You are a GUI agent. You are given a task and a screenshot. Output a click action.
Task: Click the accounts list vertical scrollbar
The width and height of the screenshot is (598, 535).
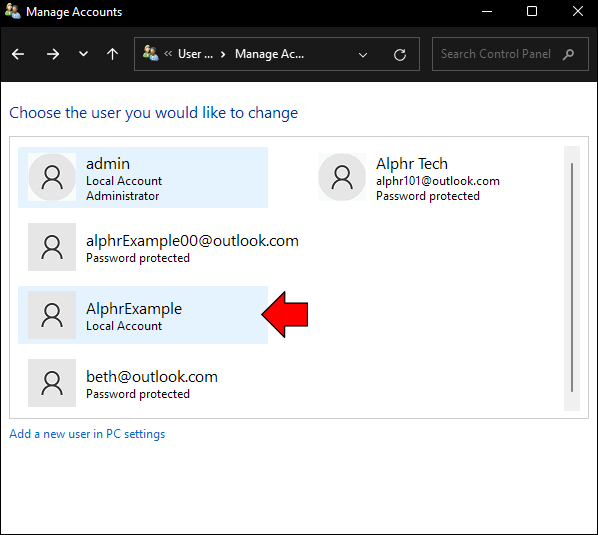(x=572, y=278)
